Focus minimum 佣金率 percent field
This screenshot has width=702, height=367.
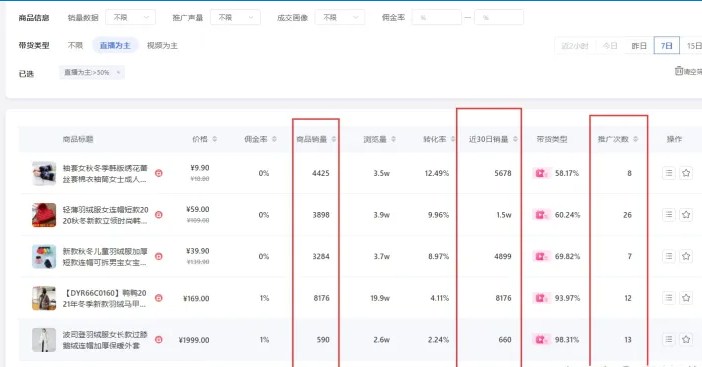(x=437, y=17)
